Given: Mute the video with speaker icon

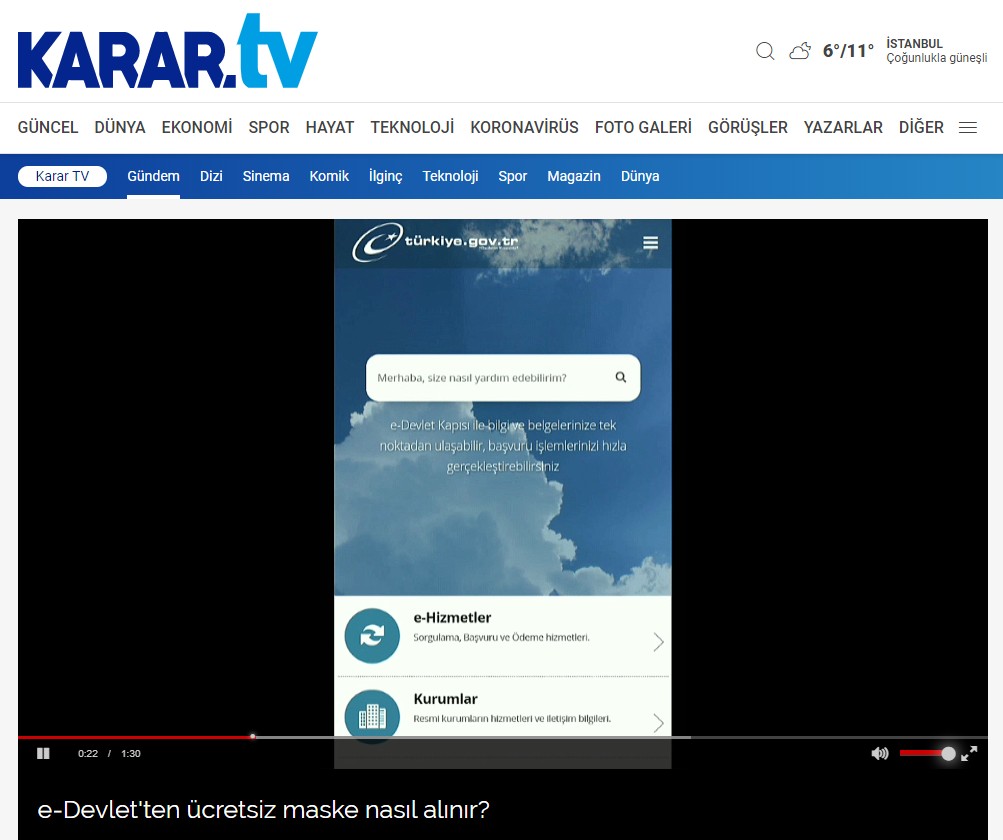Looking at the screenshot, I should [x=880, y=753].
